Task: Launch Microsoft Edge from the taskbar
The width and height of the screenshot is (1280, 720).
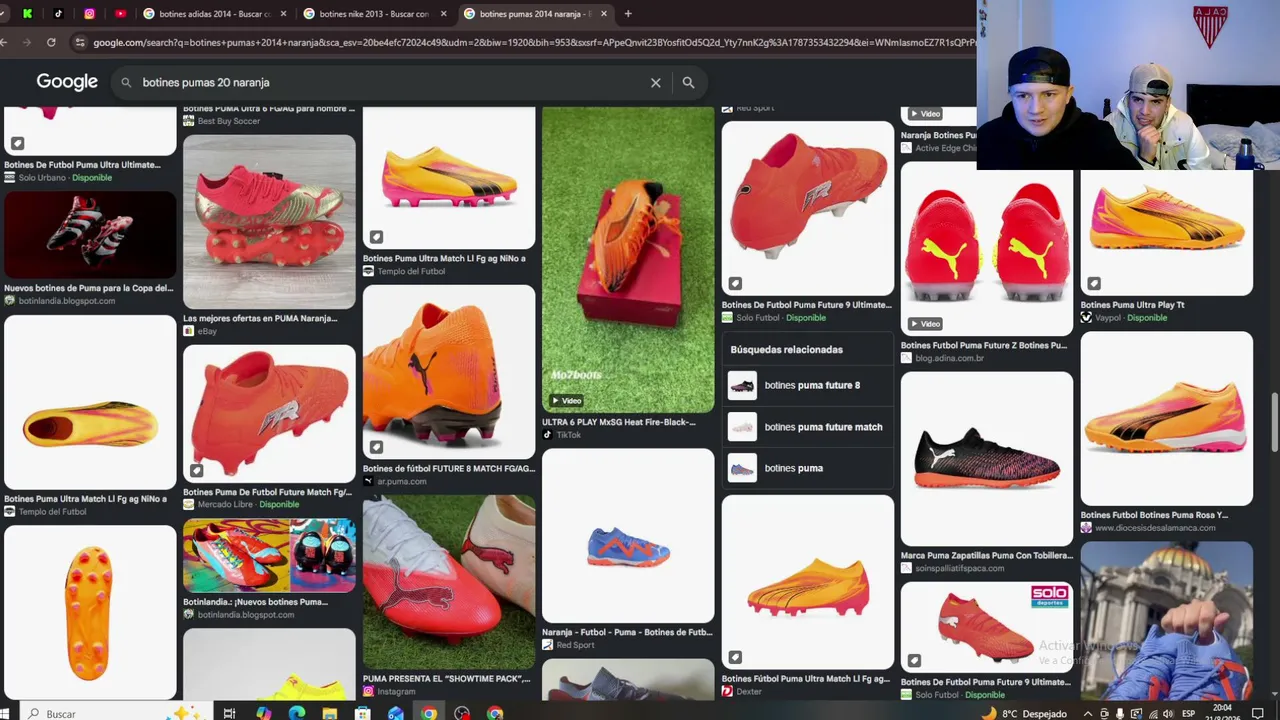Action: tap(297, 713)
